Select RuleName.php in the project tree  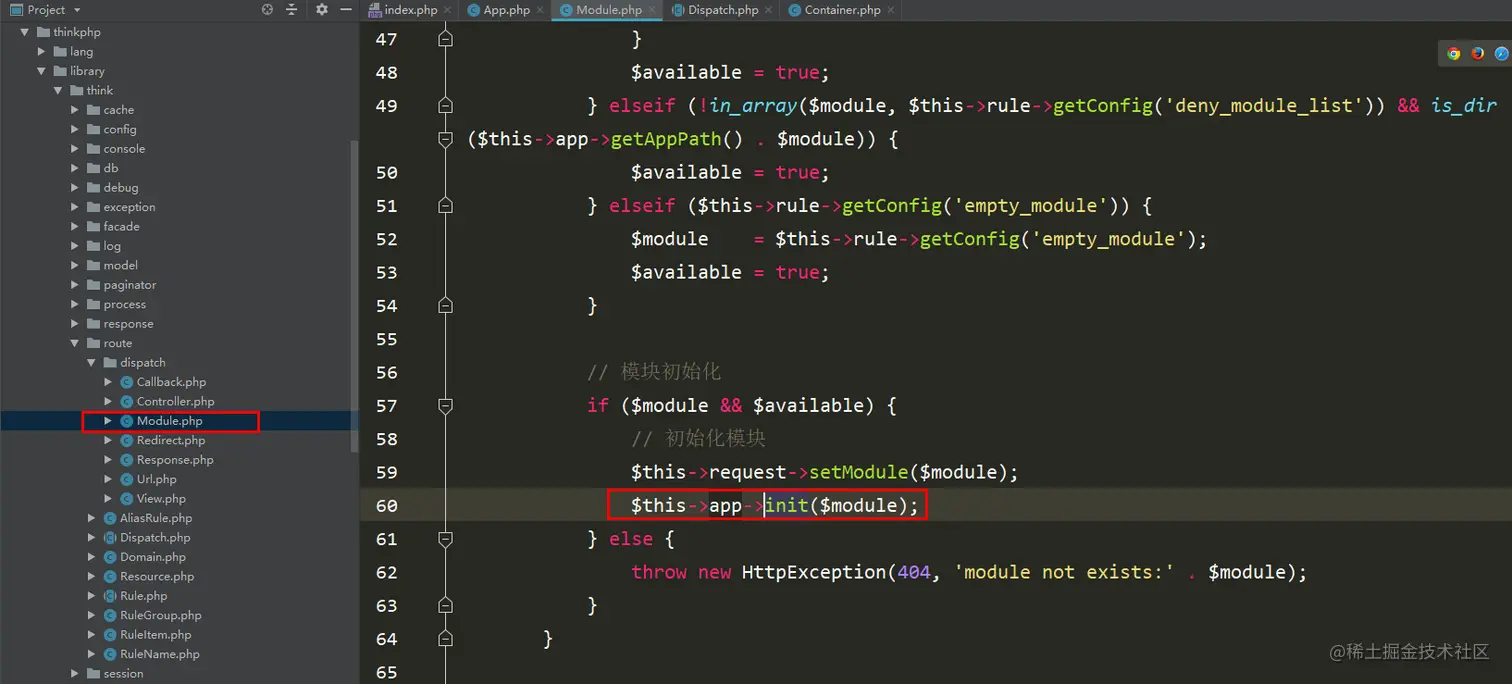coord(160,654)
